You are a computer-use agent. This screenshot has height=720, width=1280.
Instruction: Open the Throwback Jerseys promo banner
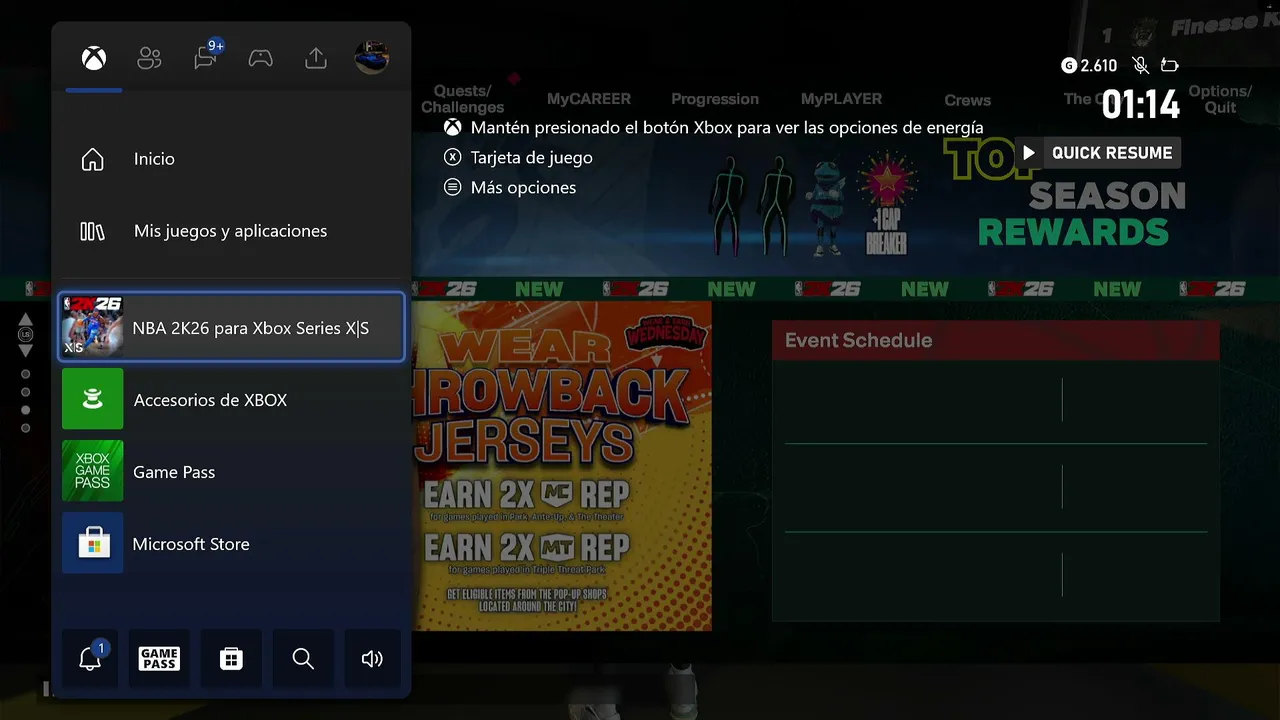tap(562, 466)
